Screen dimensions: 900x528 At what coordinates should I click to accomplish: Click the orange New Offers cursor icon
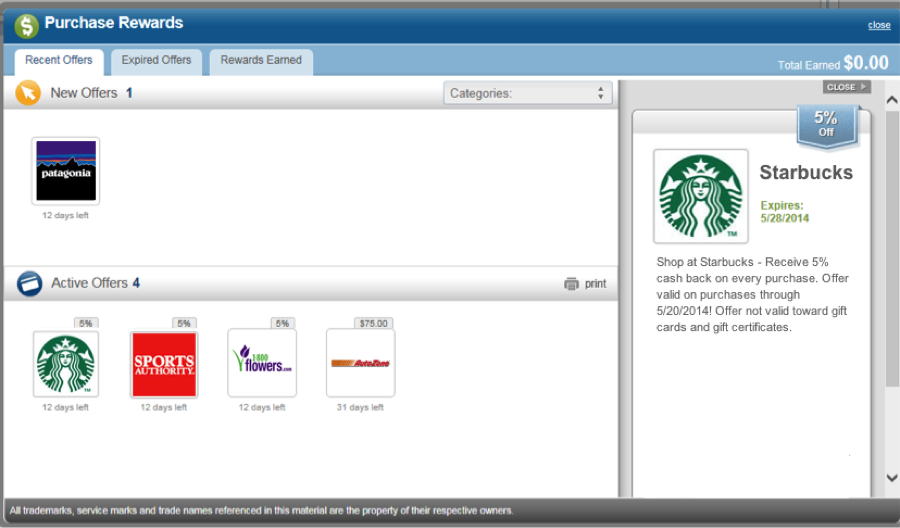(29, 93)
